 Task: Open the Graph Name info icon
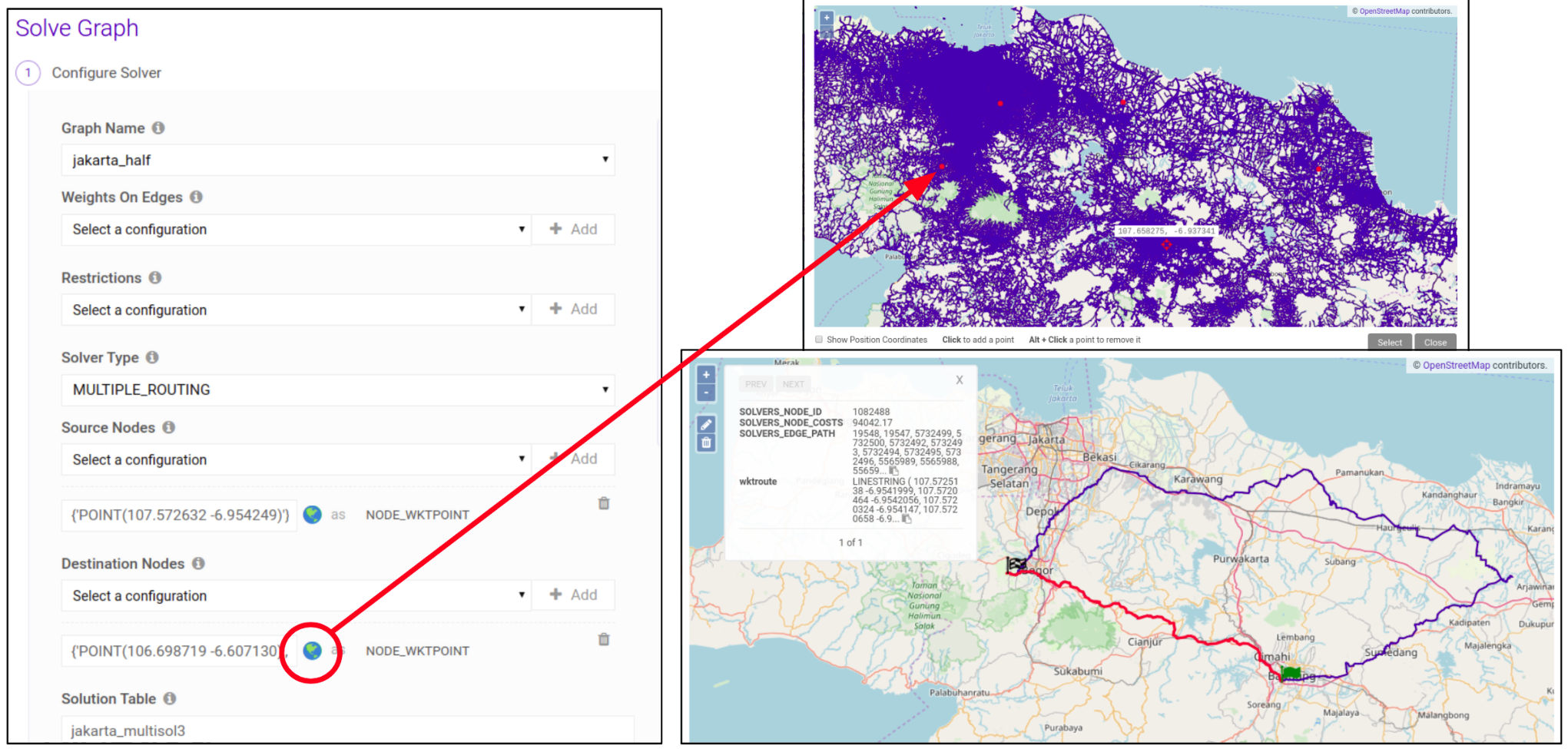pos(158,128)
